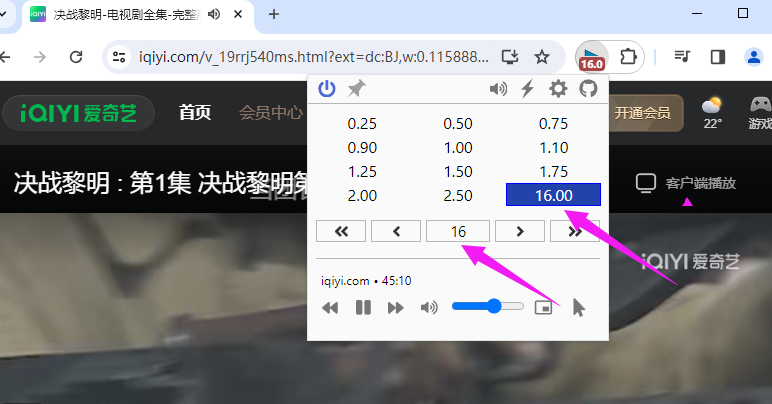This screenshot has width=772, height=404.
Task: Click iqiyi.com • 45:10 video source label
Action: tap(366, 281)
